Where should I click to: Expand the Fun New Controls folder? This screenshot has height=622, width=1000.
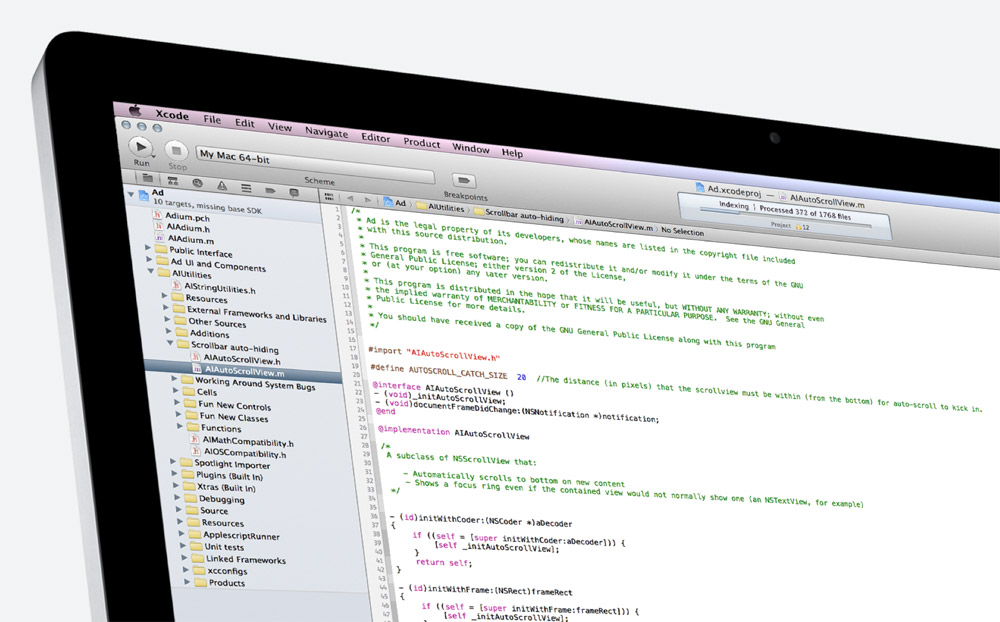click(179, 404)
